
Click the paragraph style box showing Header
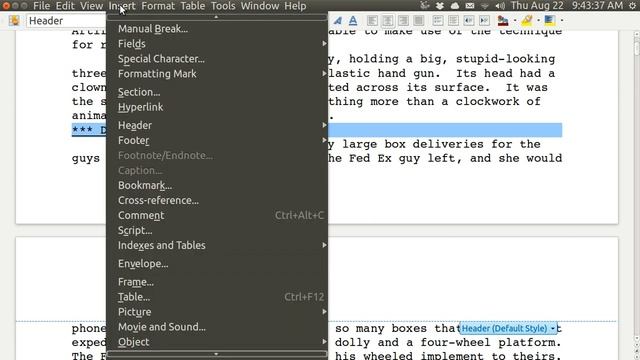pos(67,21)
